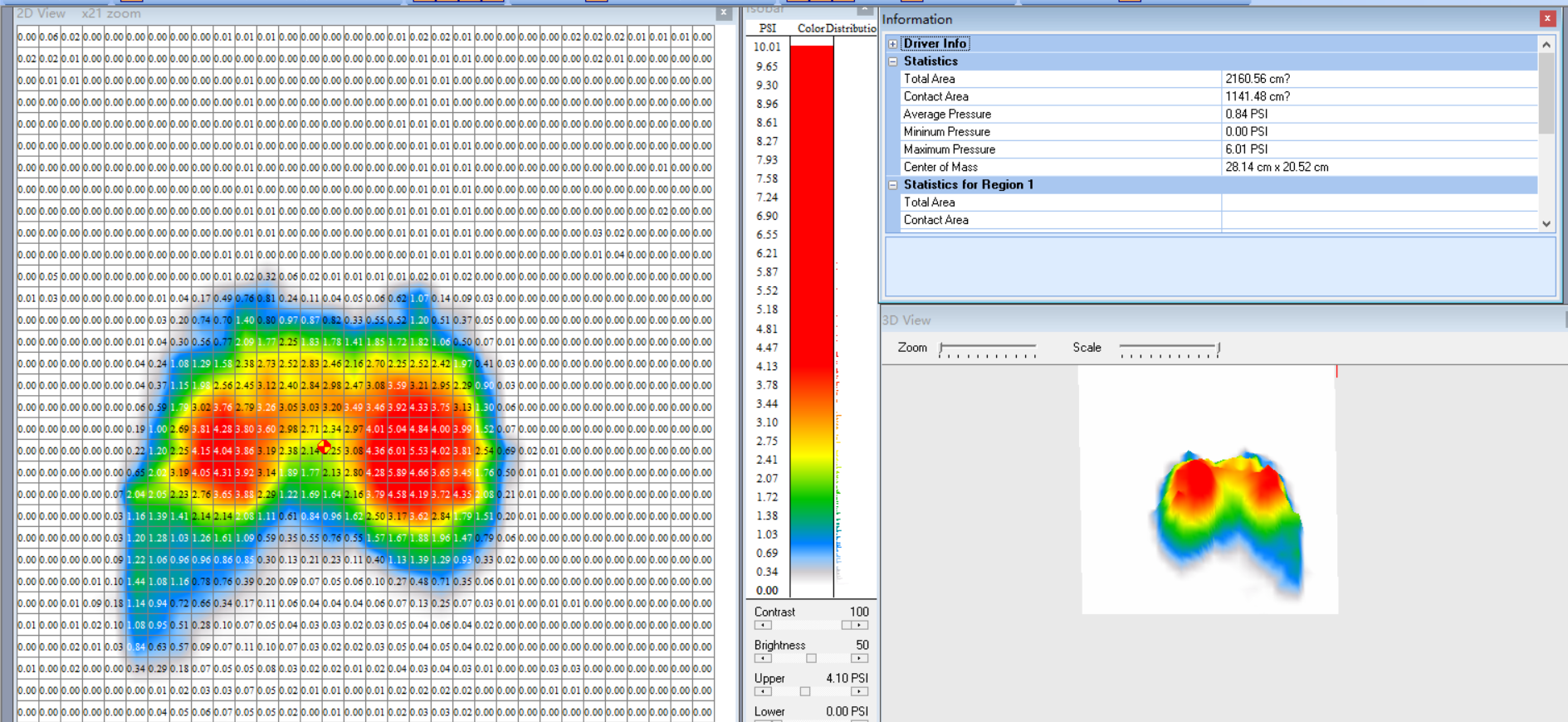
Task: Click the Contrast increase arrow
Action: click(x=860, y=625)
